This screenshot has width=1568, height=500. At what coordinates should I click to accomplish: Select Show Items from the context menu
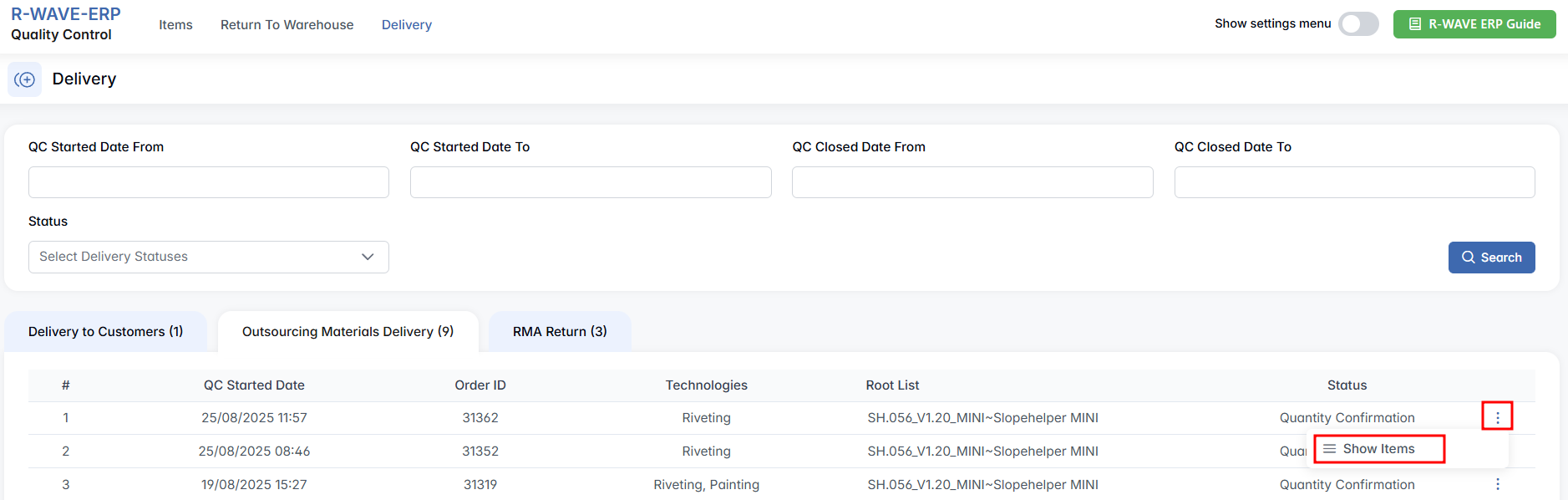pos(1378,449)
